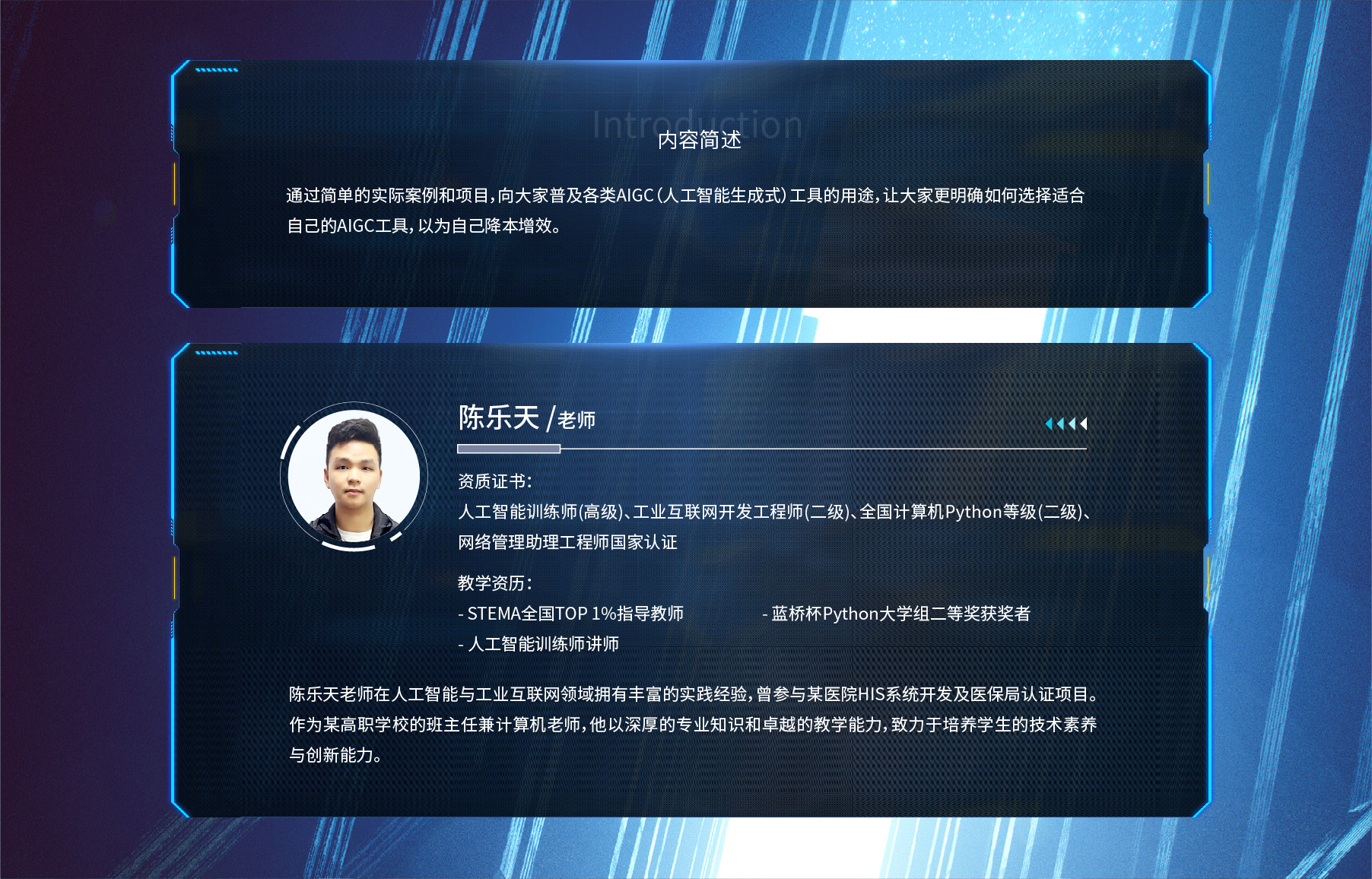Click the dashed cyan marker atop first panel

coord(217,70)
